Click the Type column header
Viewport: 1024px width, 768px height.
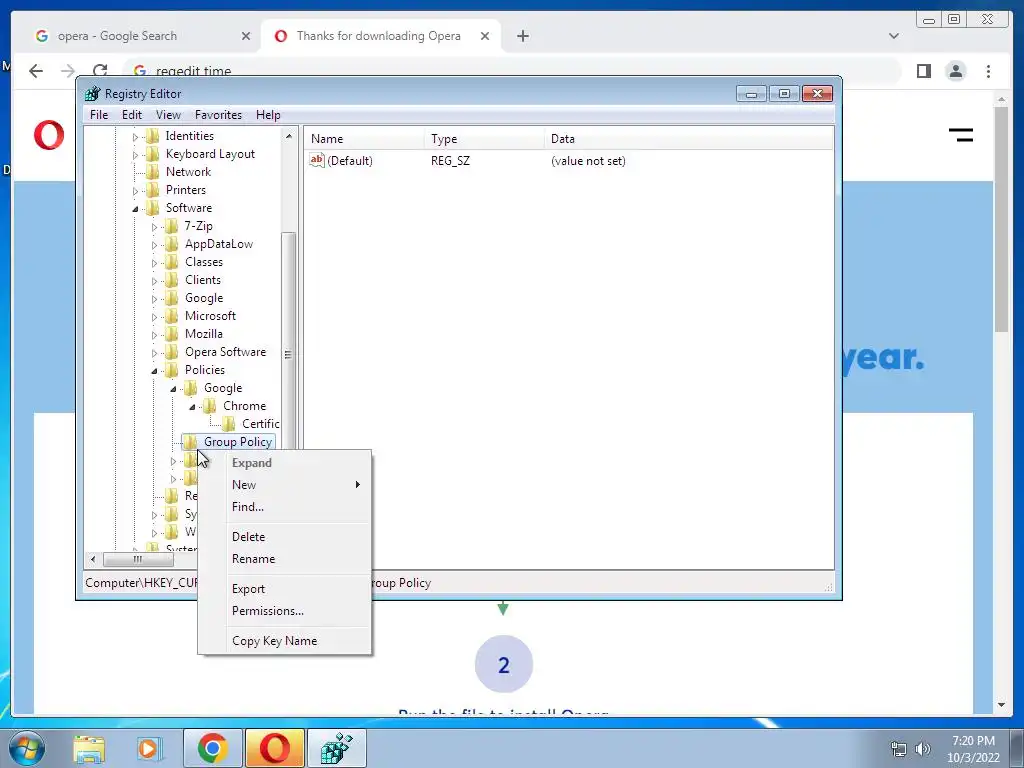[484, 139]
